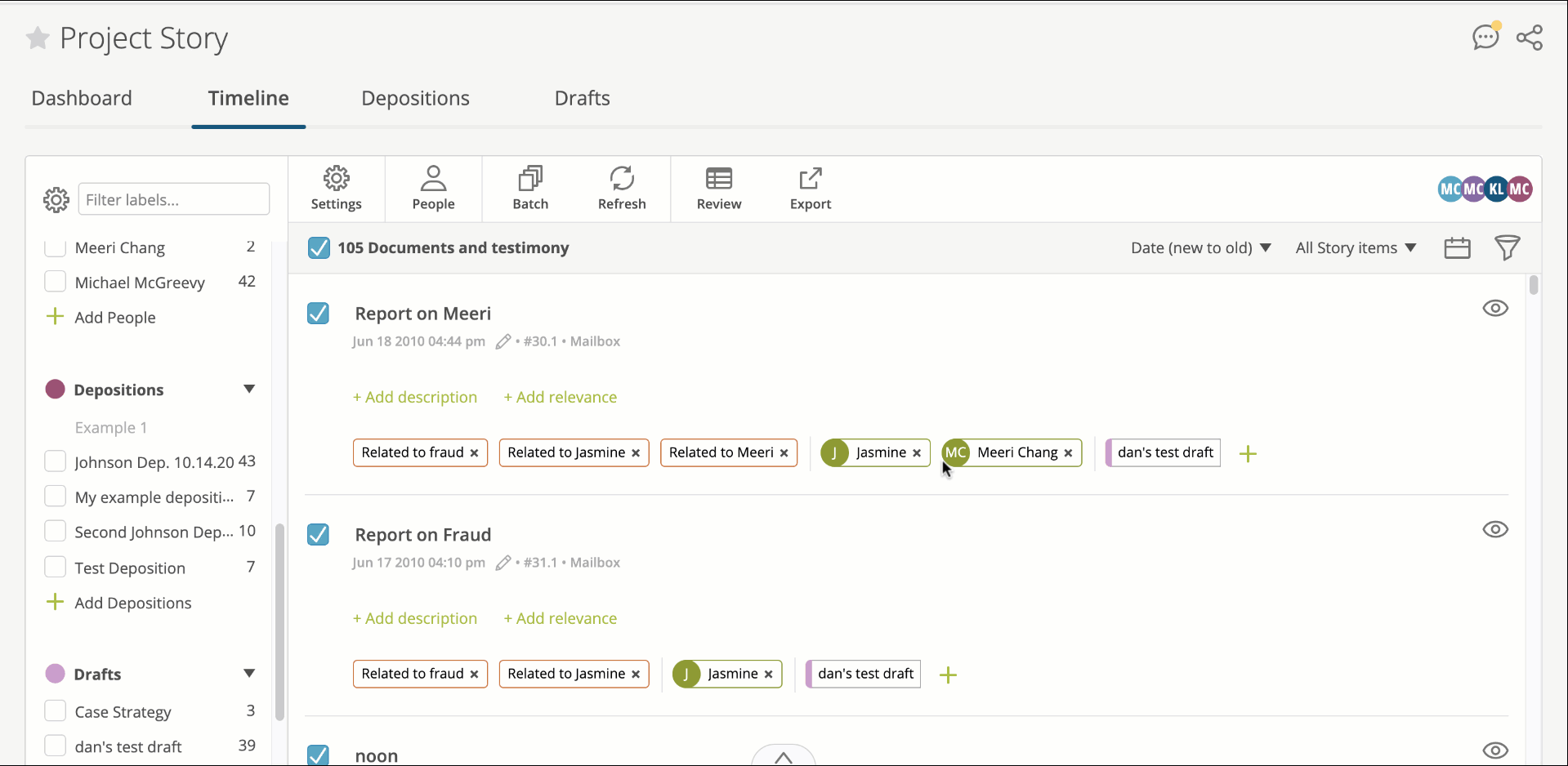Open the Report on Meeri title
The width and height of the screenshot is (1568, 766).
click(x=423, y=314)
